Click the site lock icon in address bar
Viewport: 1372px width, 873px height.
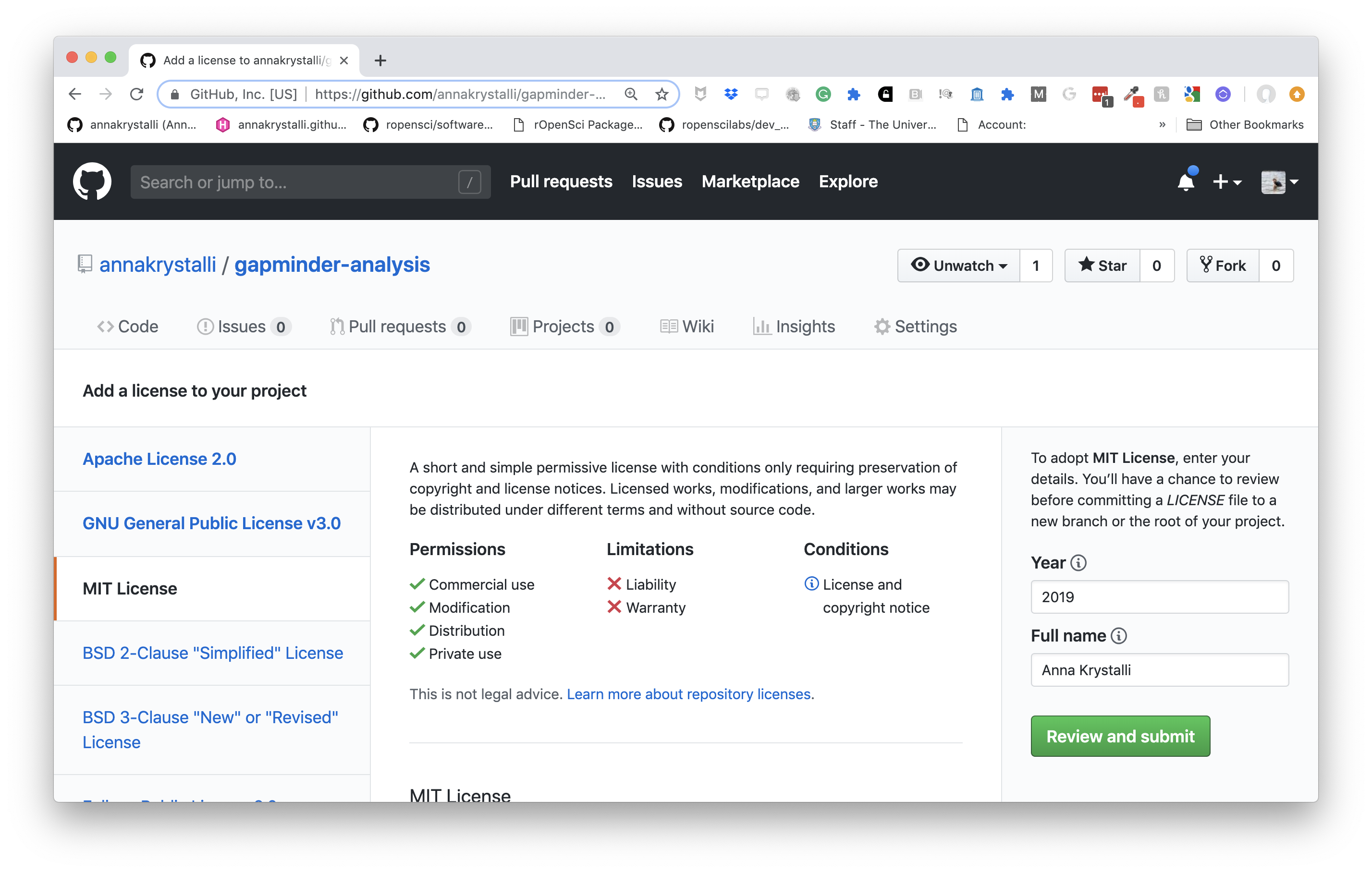[x=175, y=94]
